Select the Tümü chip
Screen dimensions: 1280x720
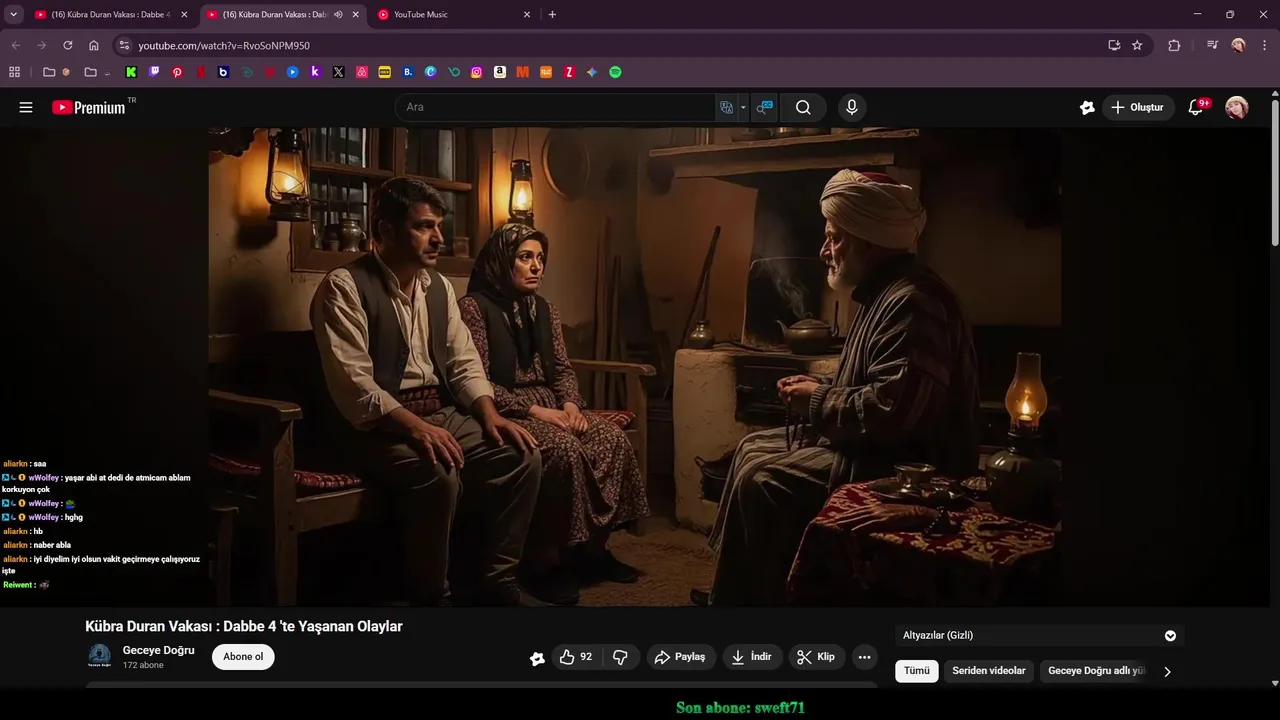point(917,671)
